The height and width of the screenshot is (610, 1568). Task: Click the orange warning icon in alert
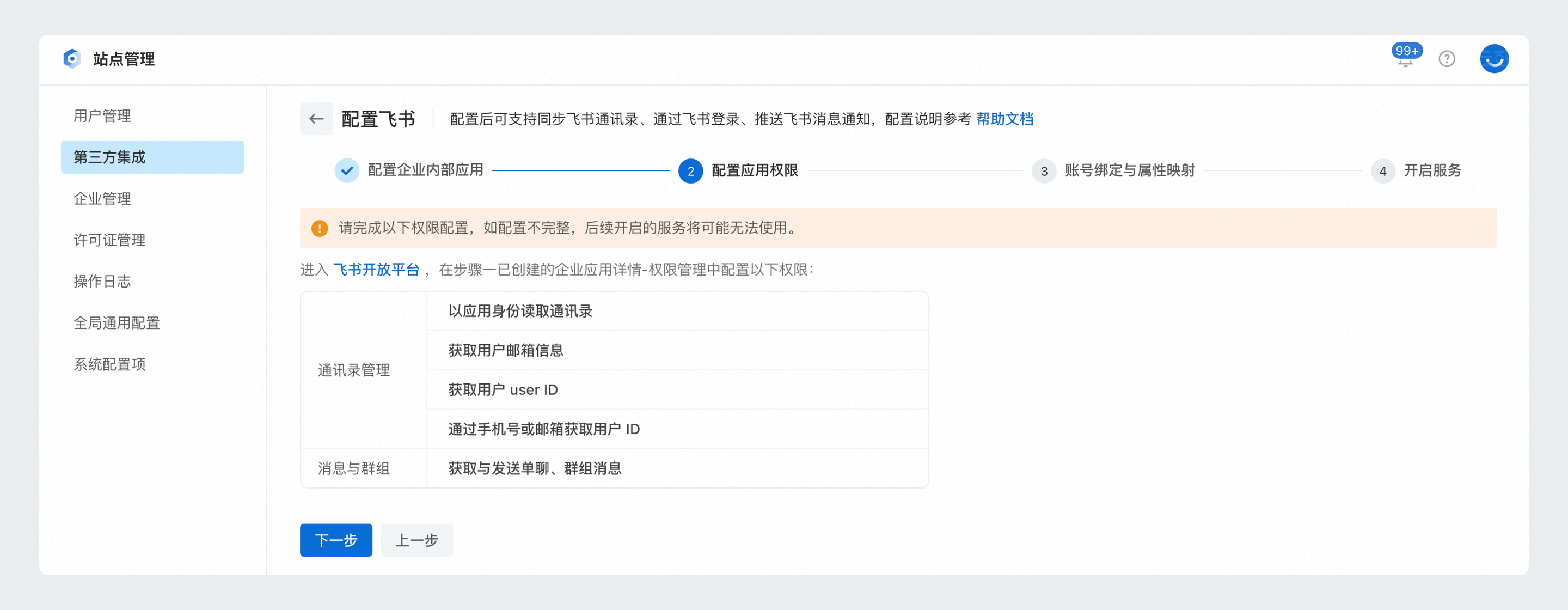320,228
